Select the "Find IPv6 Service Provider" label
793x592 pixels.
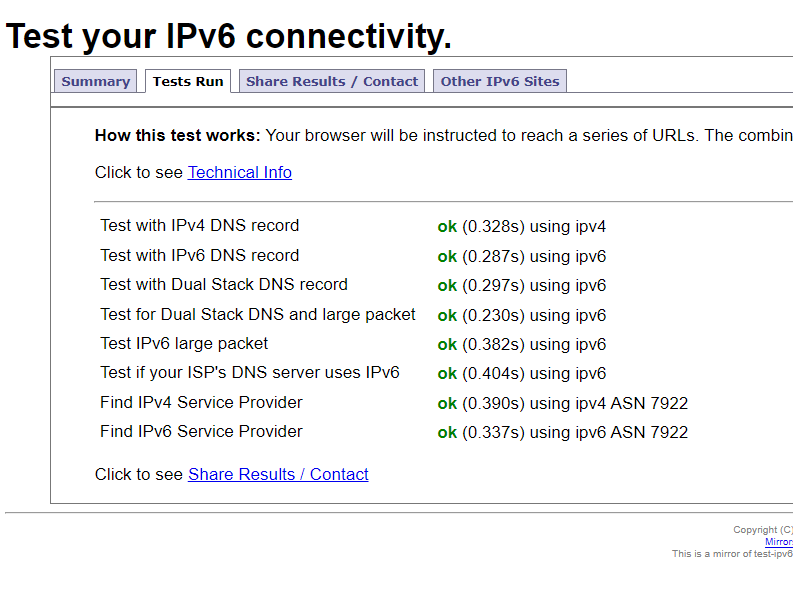pyautogui.click(x=201, y=432)
